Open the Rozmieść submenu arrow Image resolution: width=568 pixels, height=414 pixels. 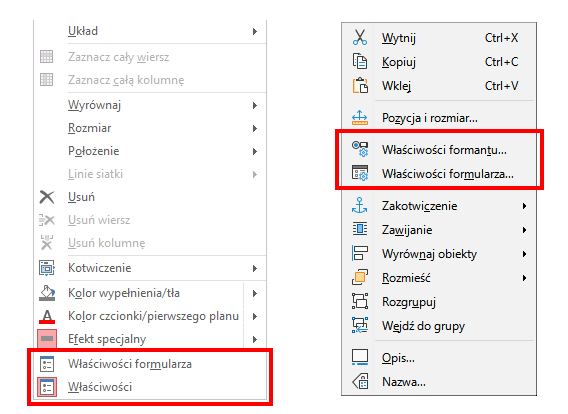click(x=524, y=278)
